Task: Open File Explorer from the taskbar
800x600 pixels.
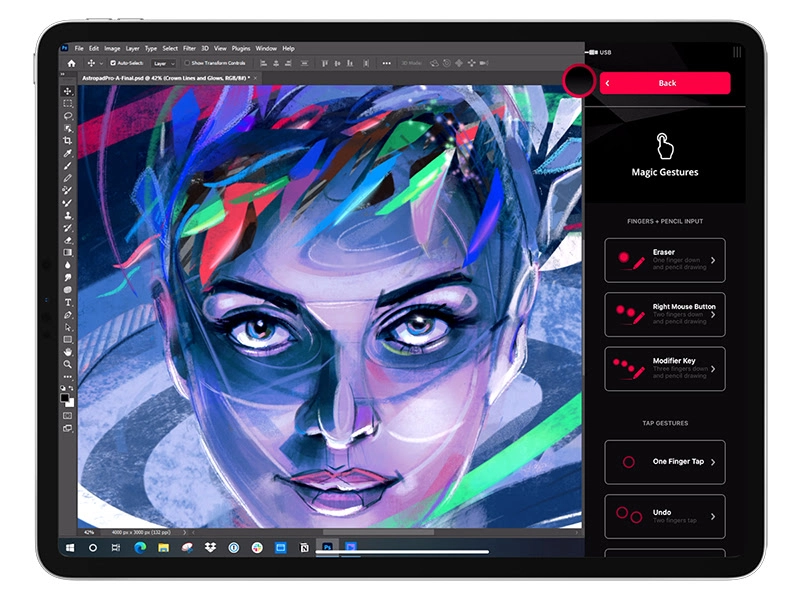Action: coord(163,547)
